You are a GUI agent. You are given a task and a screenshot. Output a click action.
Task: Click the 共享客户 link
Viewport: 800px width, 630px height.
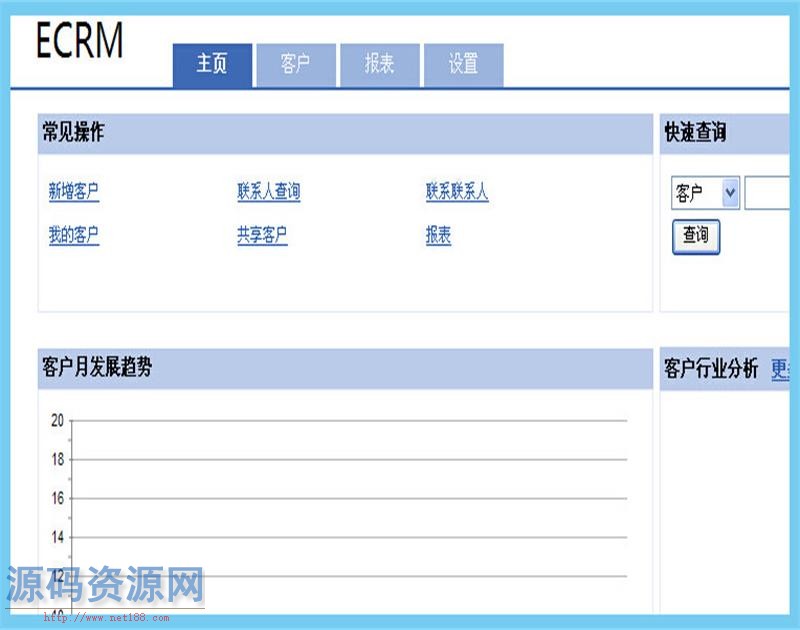click(262, 235)
